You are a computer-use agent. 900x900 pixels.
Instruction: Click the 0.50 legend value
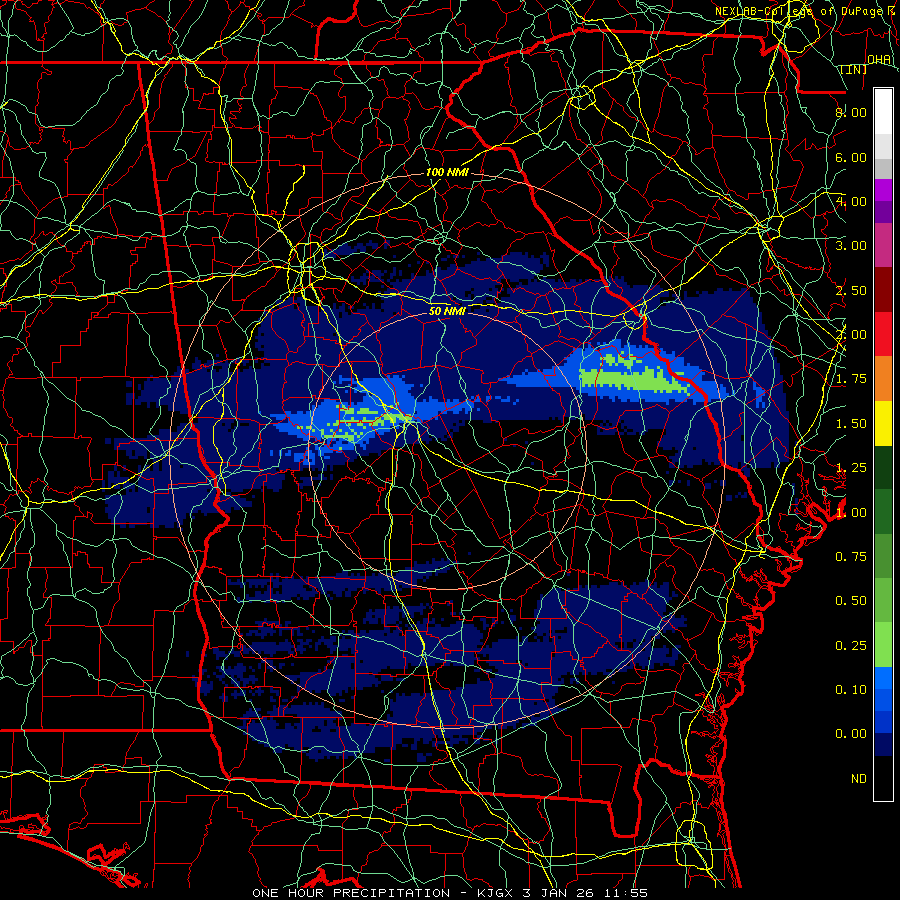[x=851, y=601]
